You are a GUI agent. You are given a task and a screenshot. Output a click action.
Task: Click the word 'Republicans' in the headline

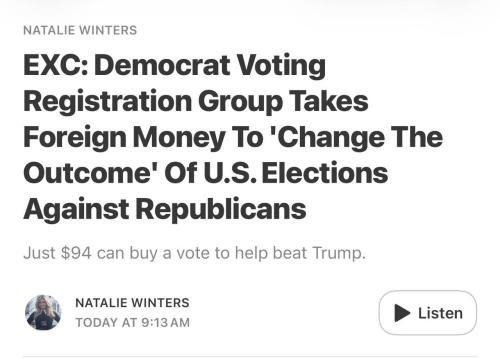[221, 209]
